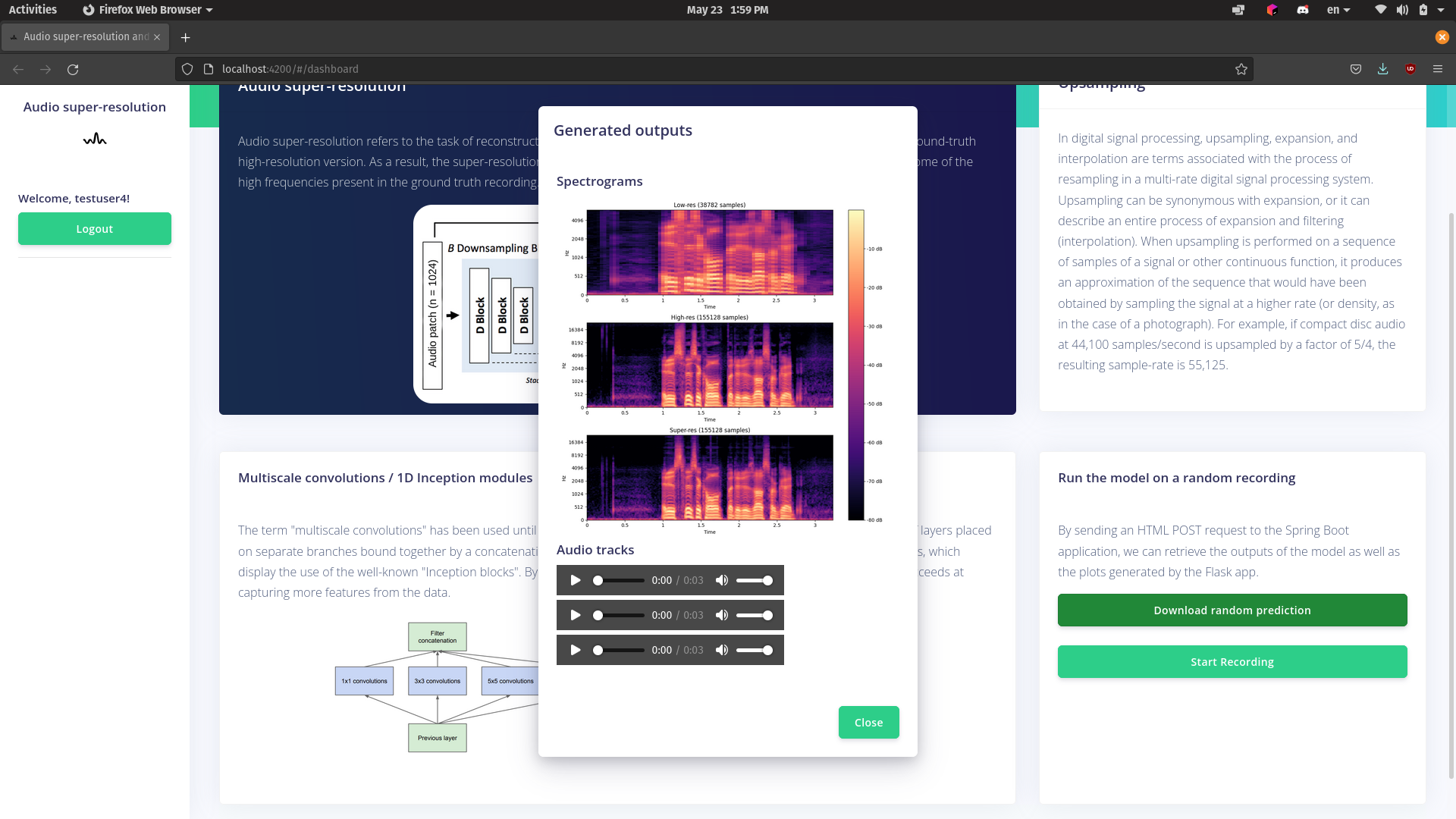Viewport: 1456px width, 819px height.
Task: Mute the third audio track
Action: tap(721, 650)
